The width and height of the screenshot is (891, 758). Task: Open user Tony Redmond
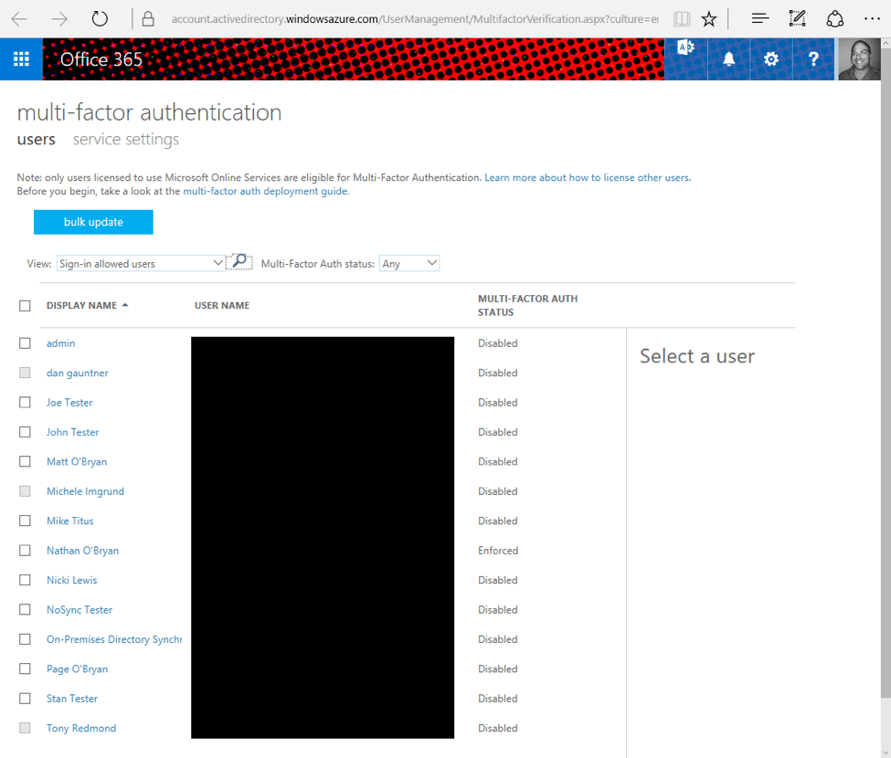tap(81, 728)
